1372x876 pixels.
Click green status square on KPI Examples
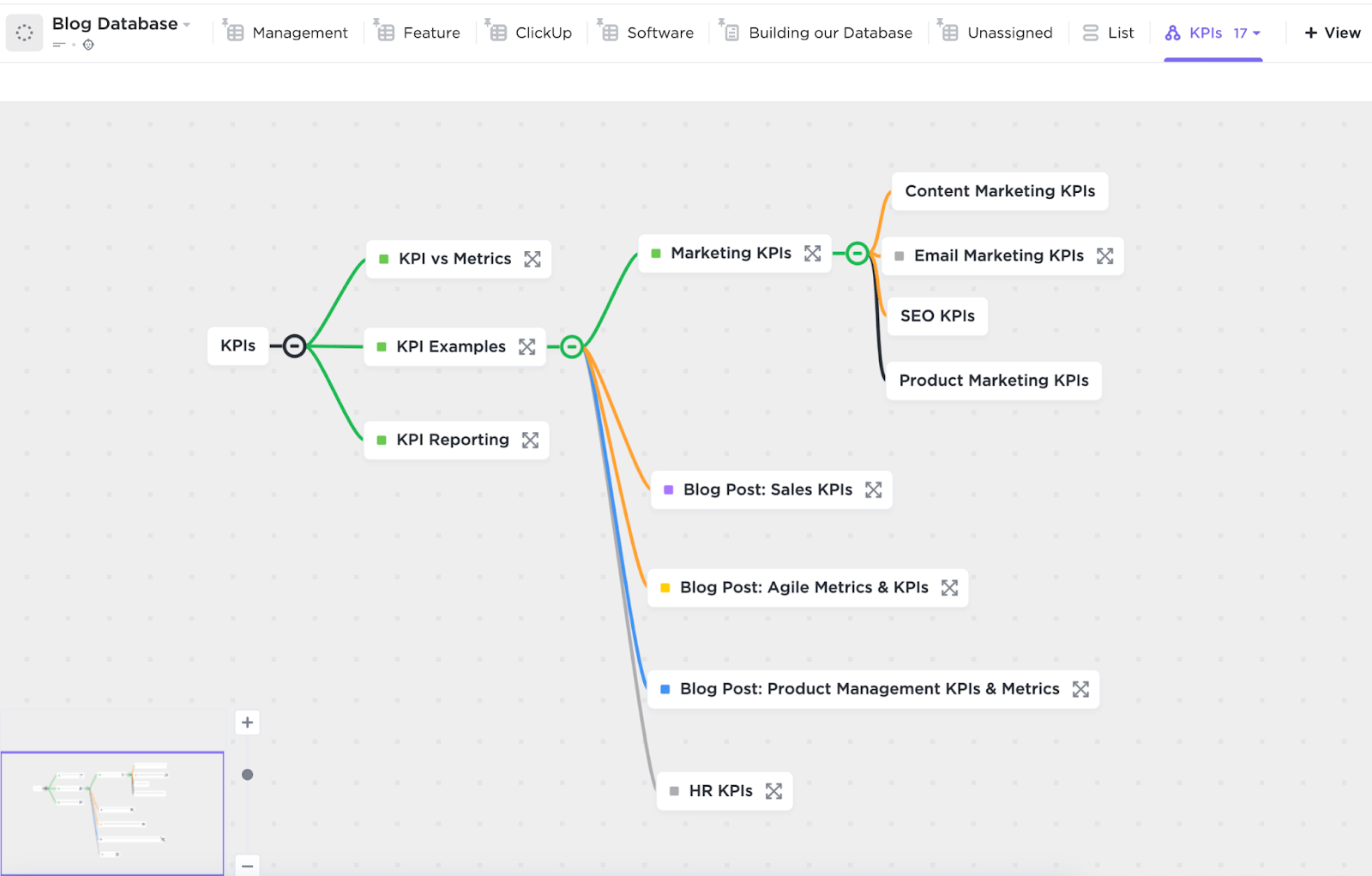tap(382, 347)
